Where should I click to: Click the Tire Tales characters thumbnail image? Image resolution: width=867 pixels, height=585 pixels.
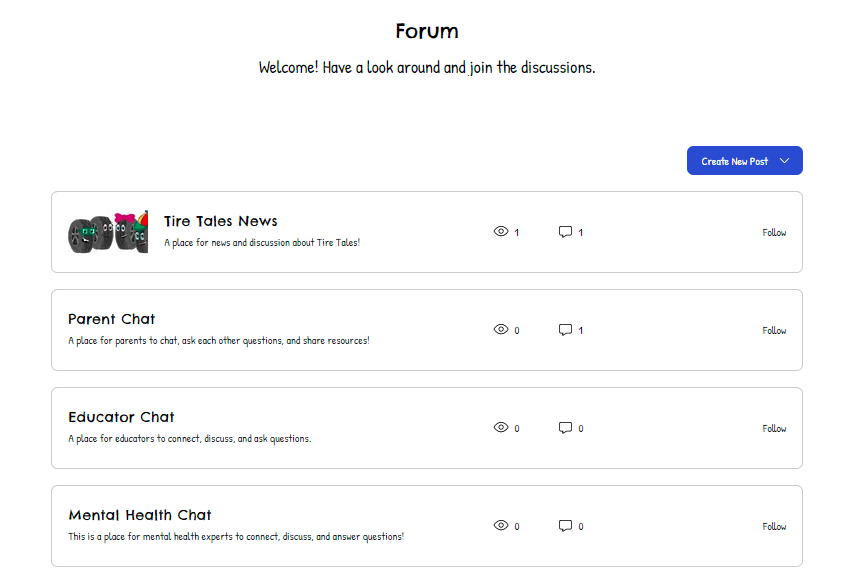coord(108,232)
